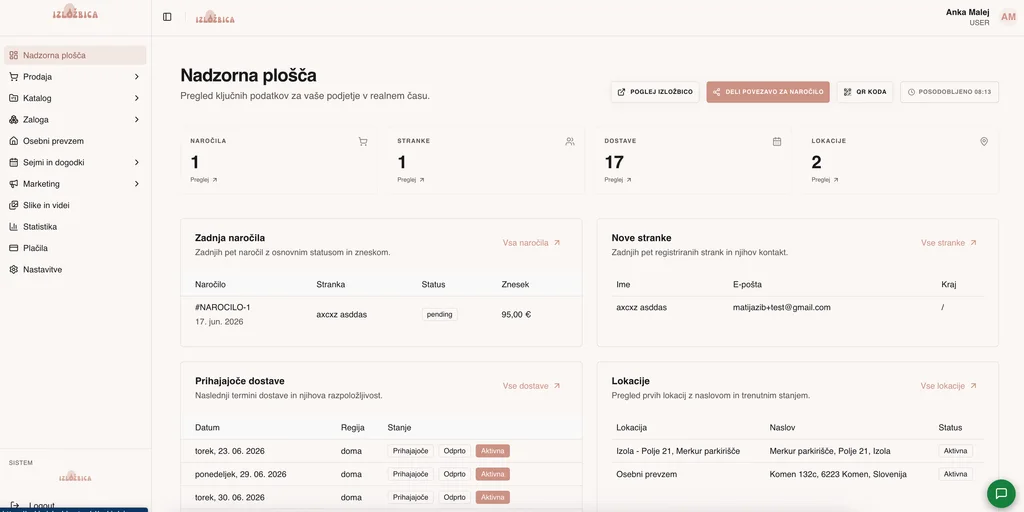Click Odprto badge for torek, 30. 06. 2026
1024x512 pixels.
(455, 497)
